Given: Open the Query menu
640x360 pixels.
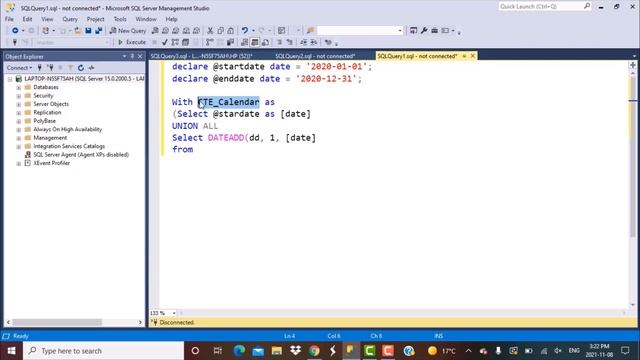Looking at the screenshot, I should 70,19.
